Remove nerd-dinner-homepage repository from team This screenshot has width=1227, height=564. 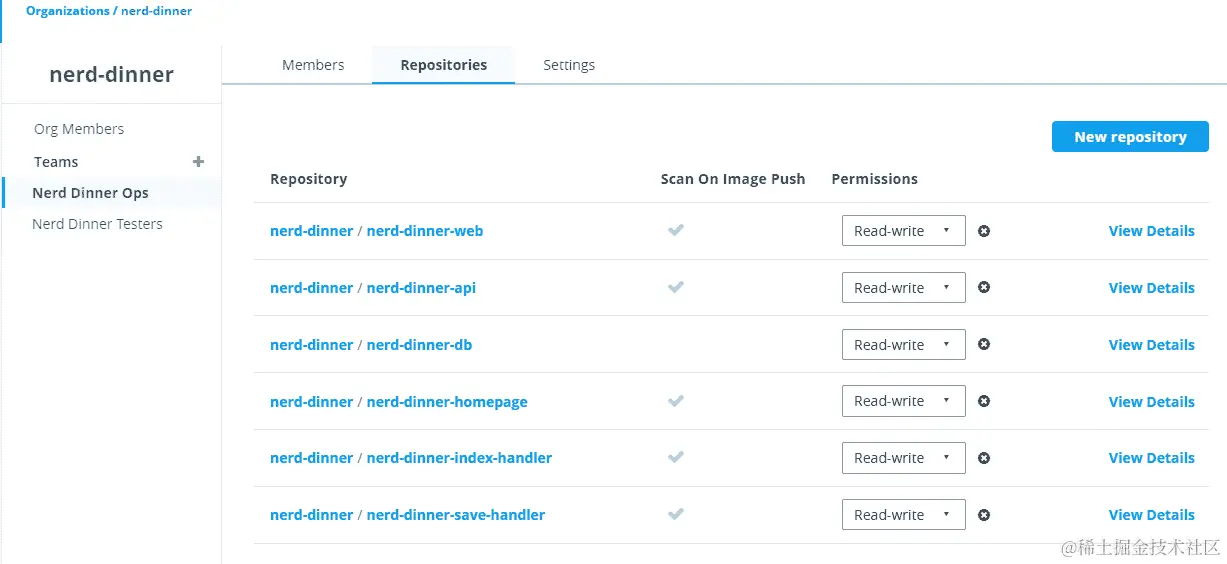(984, 401)
